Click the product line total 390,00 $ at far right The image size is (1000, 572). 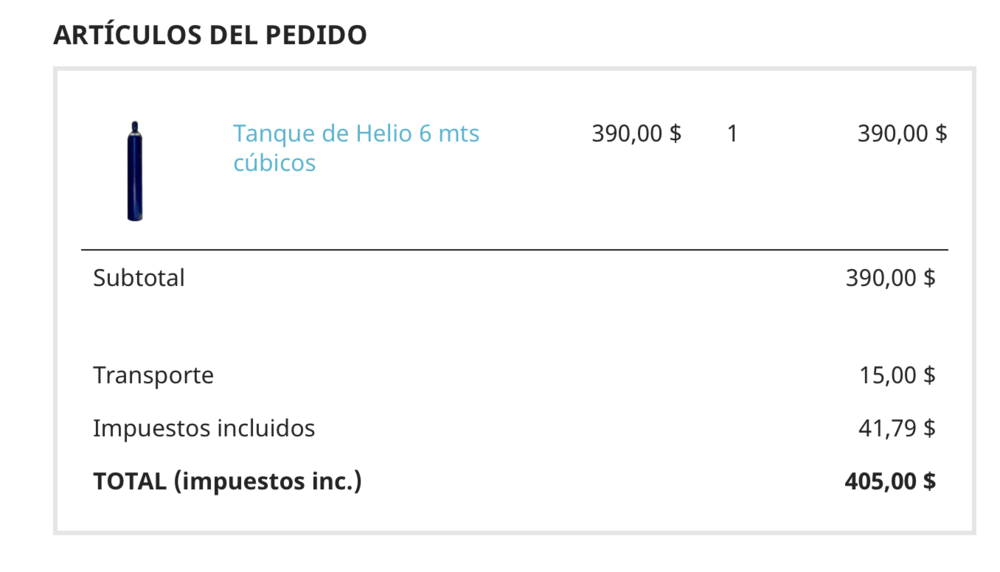902,133
